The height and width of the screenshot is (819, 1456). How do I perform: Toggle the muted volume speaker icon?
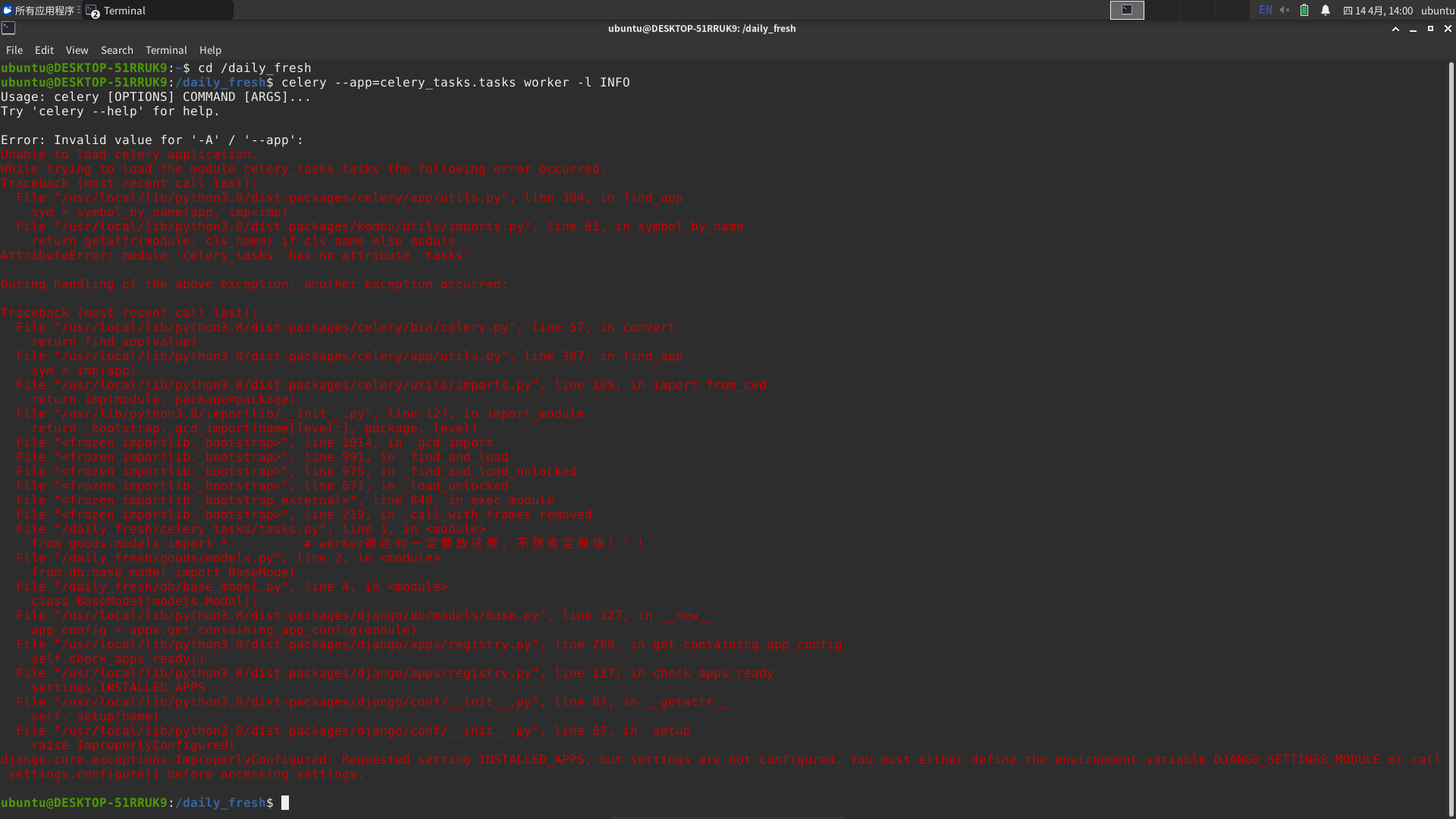(x=1285, y=11)
